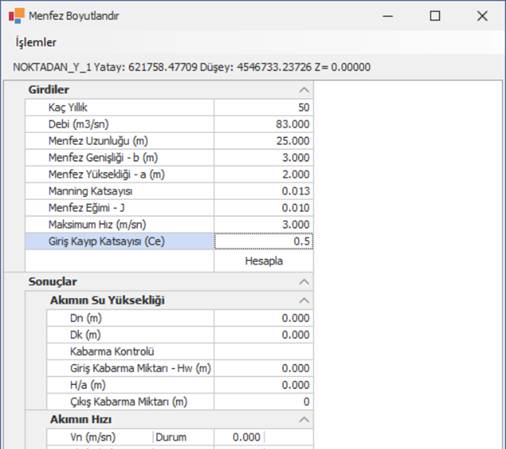Collapse the Akımın Hızı group
This screenshot has width=506, height=449.
304,419
